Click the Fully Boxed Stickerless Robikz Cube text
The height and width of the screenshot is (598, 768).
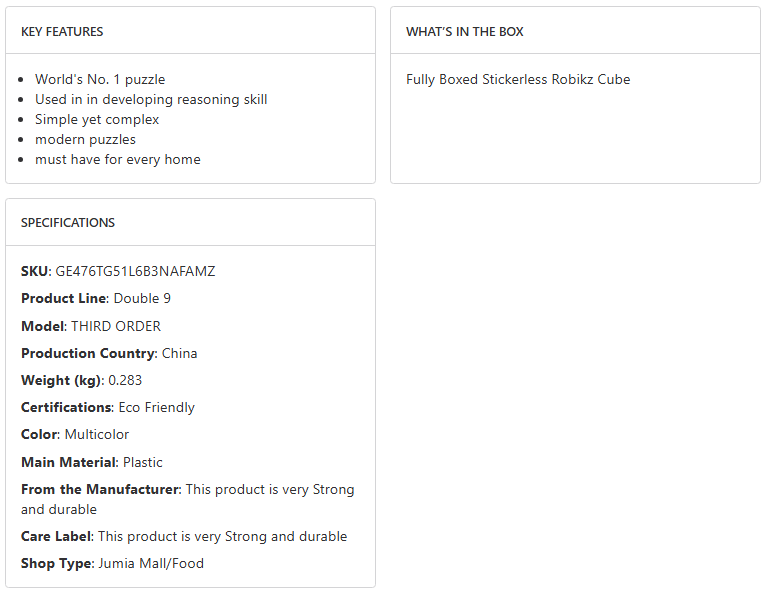click(518, 80)
